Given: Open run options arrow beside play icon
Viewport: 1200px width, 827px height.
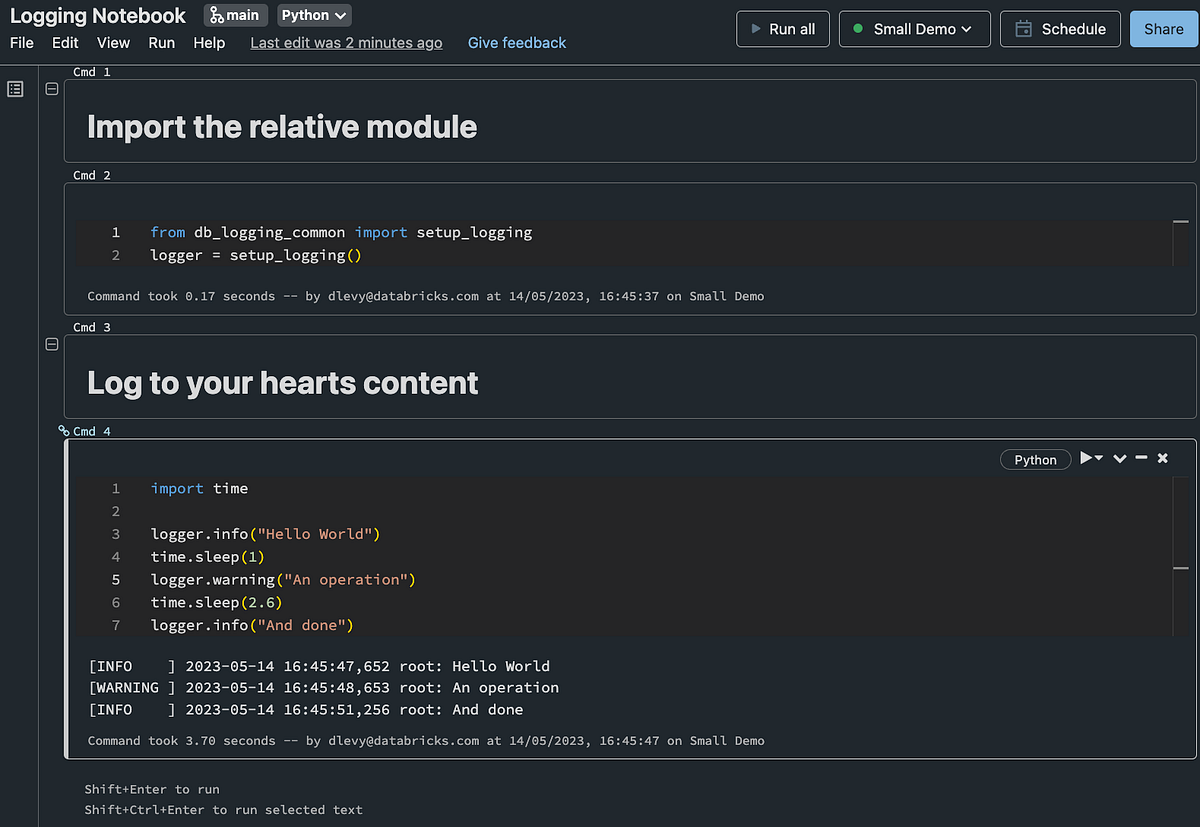Looking at the screenshot, I should [1097, 457].
